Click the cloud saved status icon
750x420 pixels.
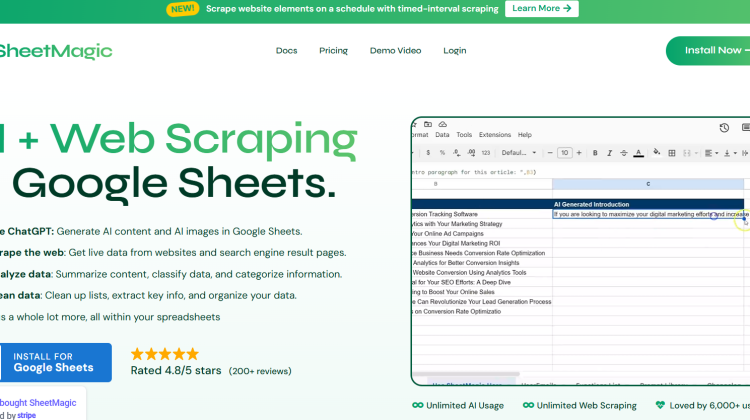[x=442, y=124]
